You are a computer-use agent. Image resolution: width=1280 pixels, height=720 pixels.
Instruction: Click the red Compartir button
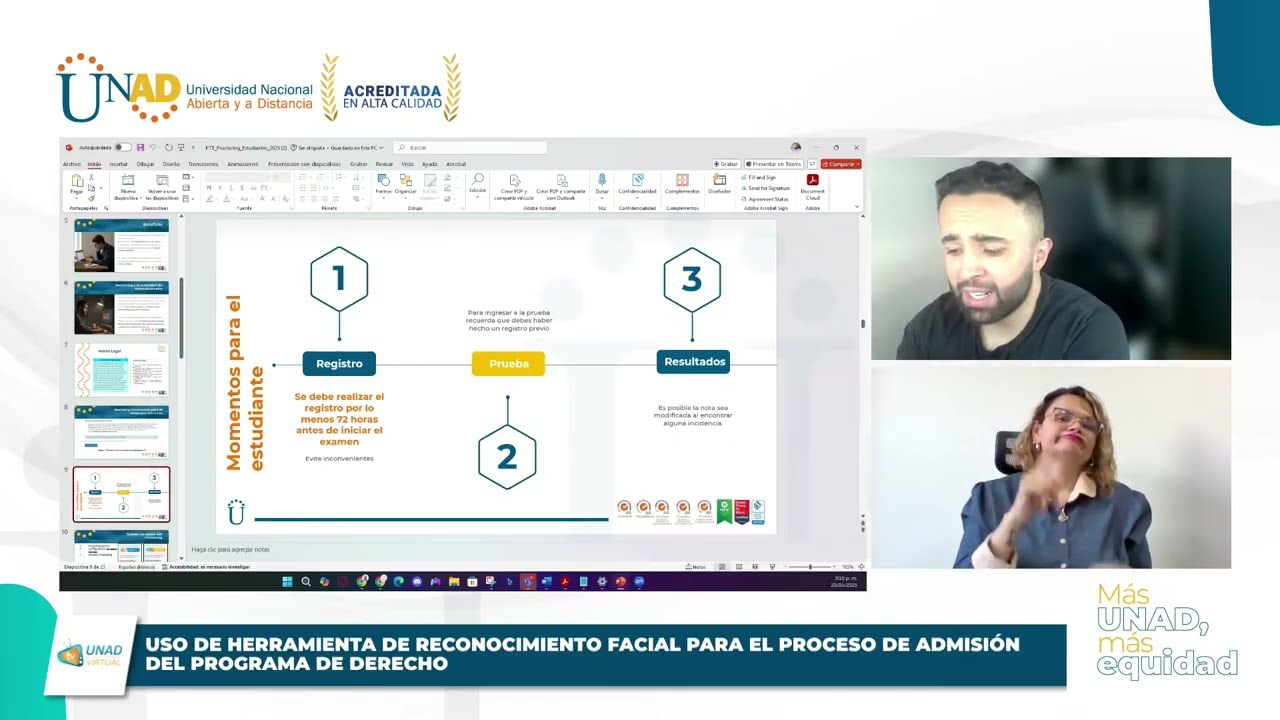point(840,164)
